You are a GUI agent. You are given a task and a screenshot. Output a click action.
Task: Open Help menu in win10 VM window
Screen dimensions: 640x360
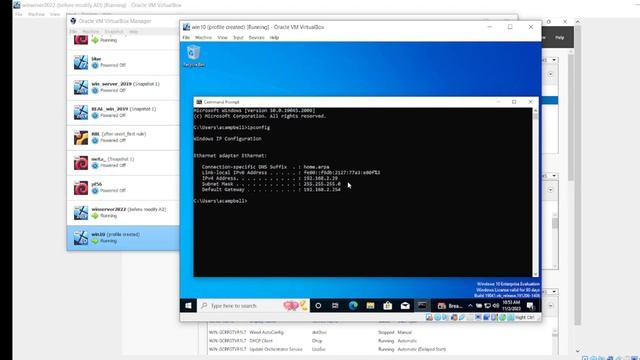tap(274, 38)
